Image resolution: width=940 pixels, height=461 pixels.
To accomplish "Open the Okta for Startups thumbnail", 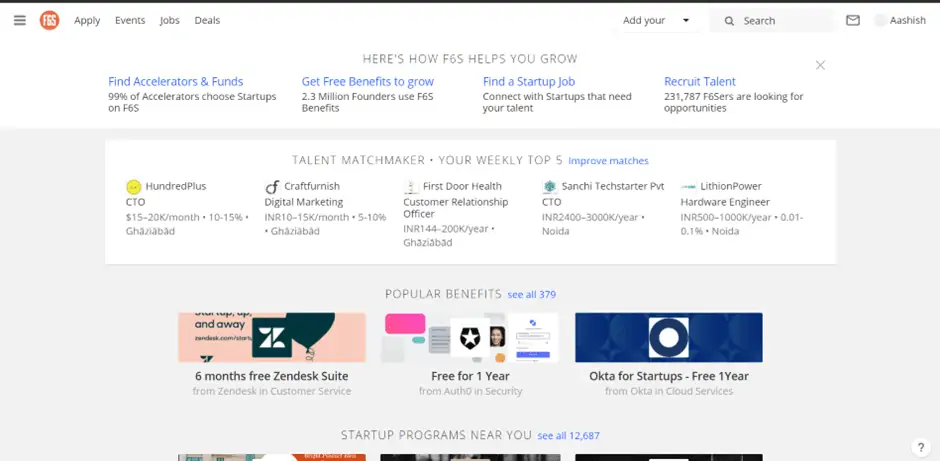I will pyautogui.click(x=668, y=337).
